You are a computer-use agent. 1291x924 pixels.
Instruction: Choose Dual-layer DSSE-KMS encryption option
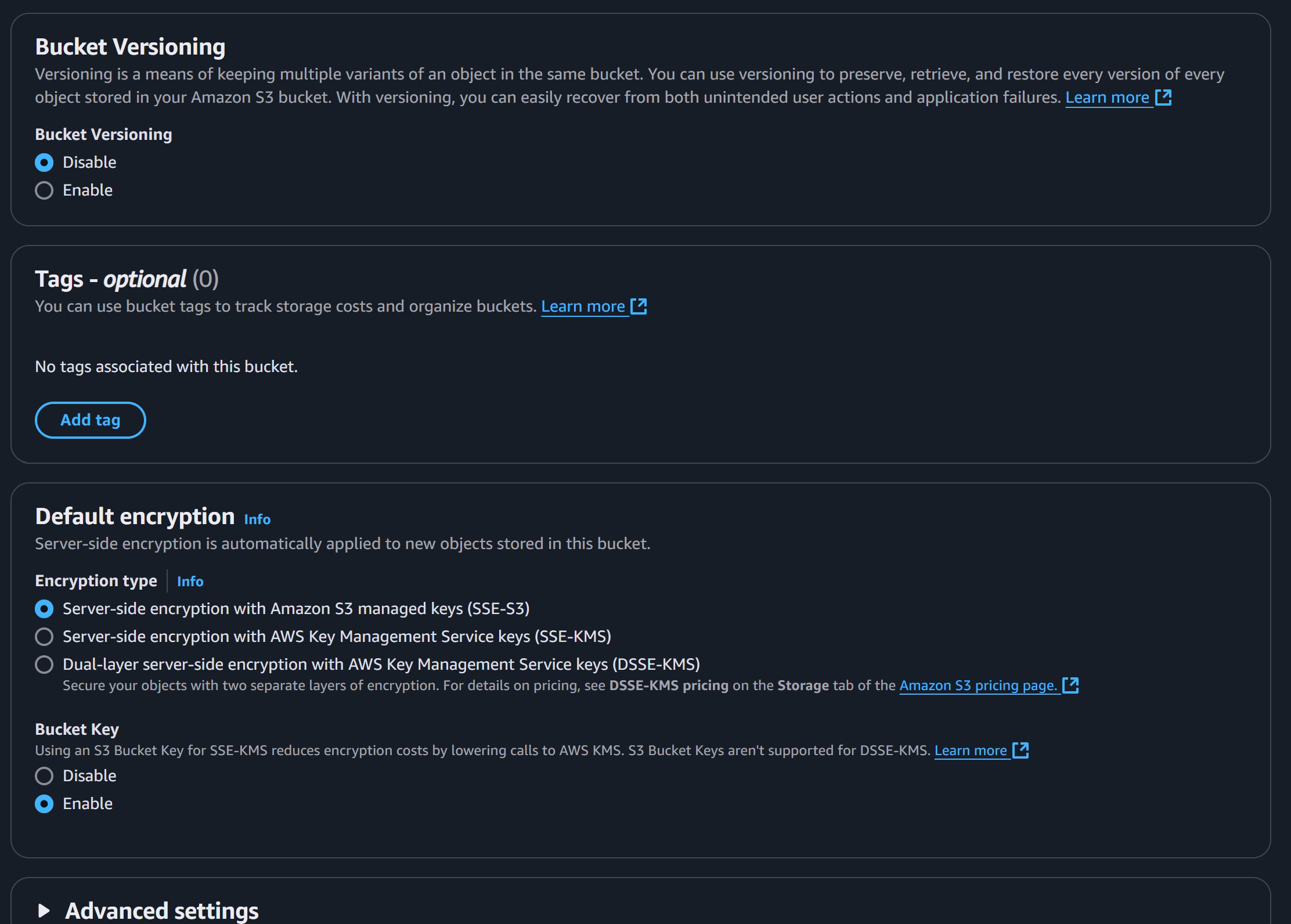[44, 665]
